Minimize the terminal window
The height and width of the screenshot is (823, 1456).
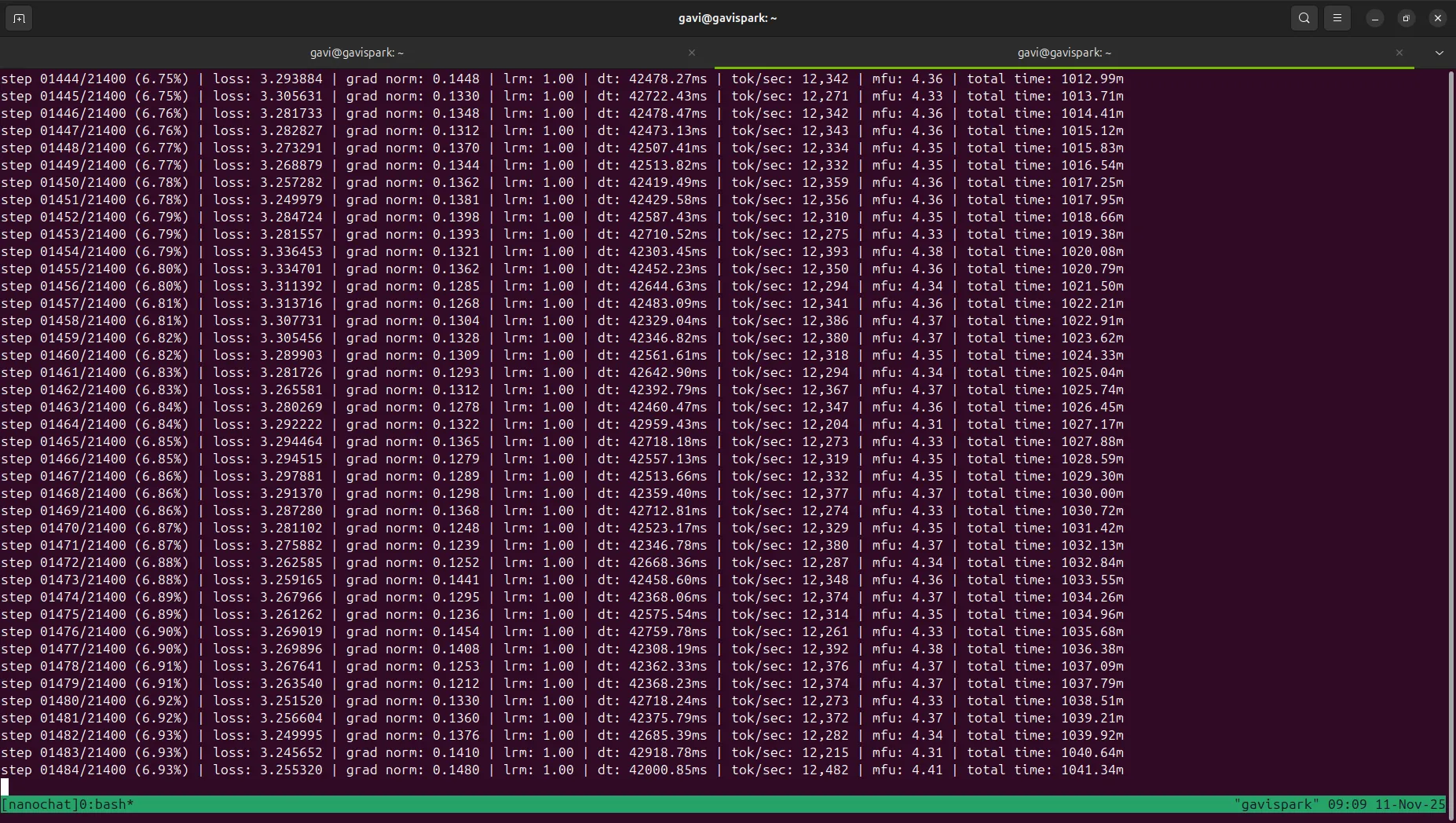pyautogui.click(x=1374, y=18)
